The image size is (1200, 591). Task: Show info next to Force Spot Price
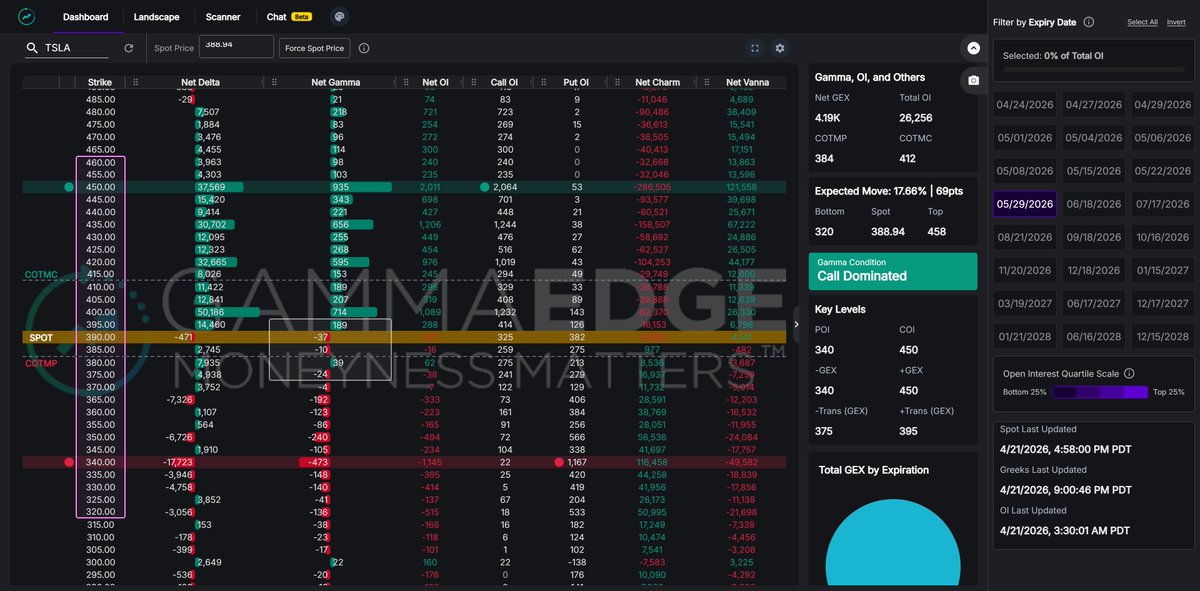(x=363, y=48)
